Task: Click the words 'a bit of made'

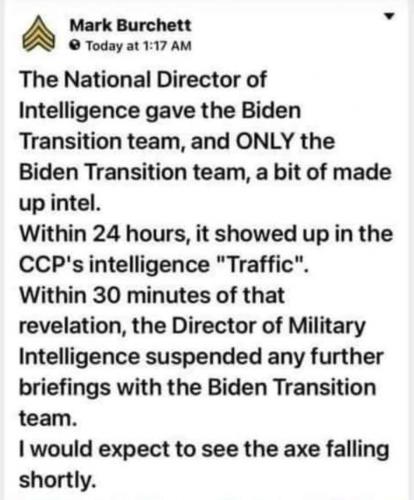Action: [324, 172]
